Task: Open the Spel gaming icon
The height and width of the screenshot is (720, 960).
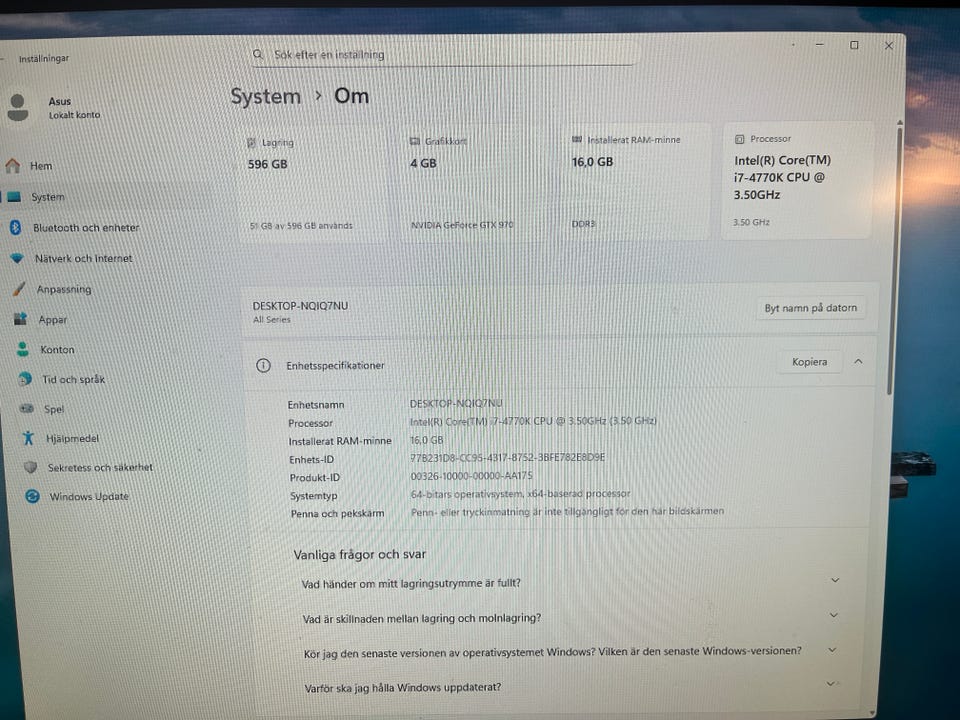Action: tap(27, 408)
